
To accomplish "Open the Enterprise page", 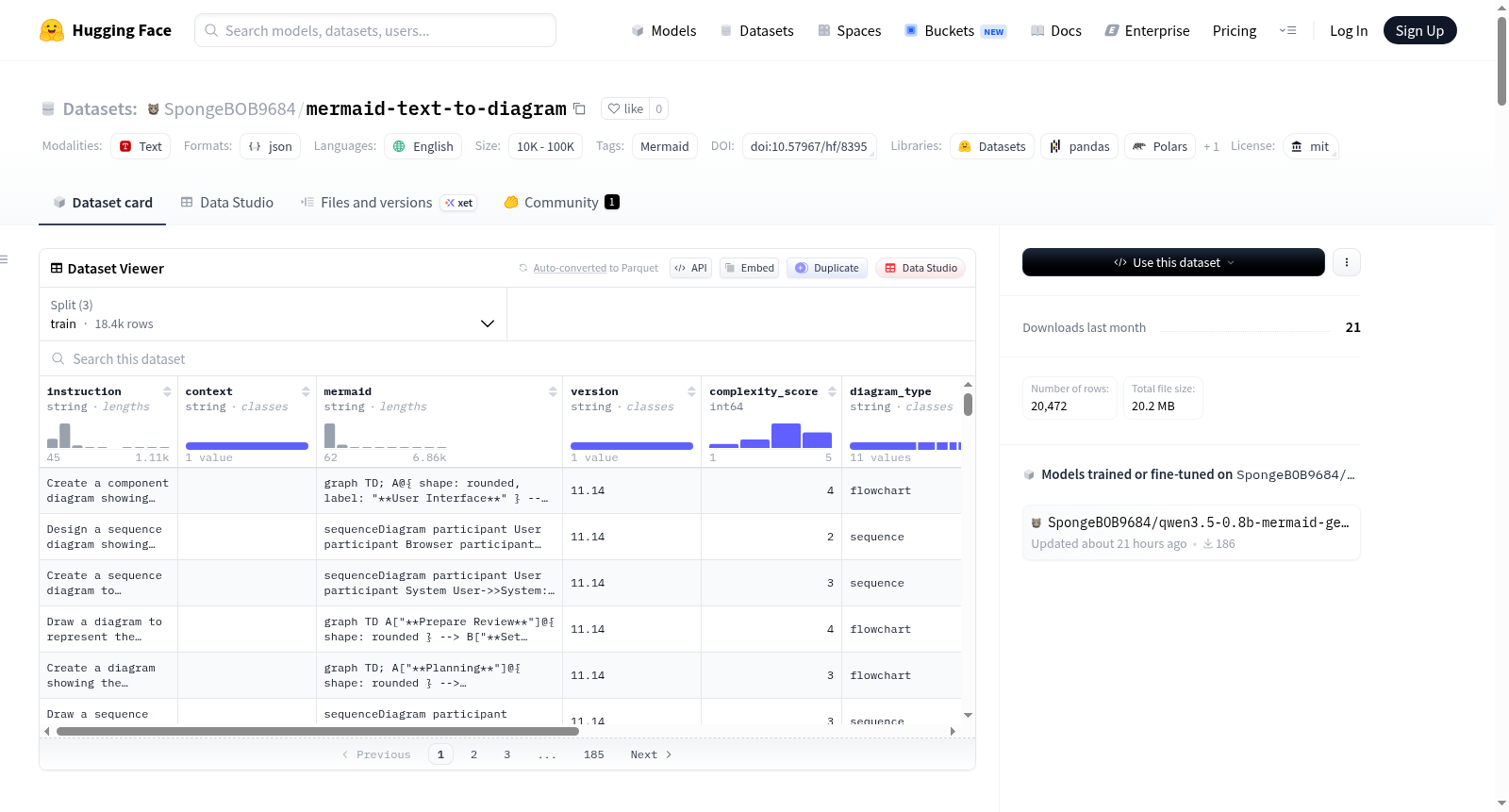I will click(1148, 31).
